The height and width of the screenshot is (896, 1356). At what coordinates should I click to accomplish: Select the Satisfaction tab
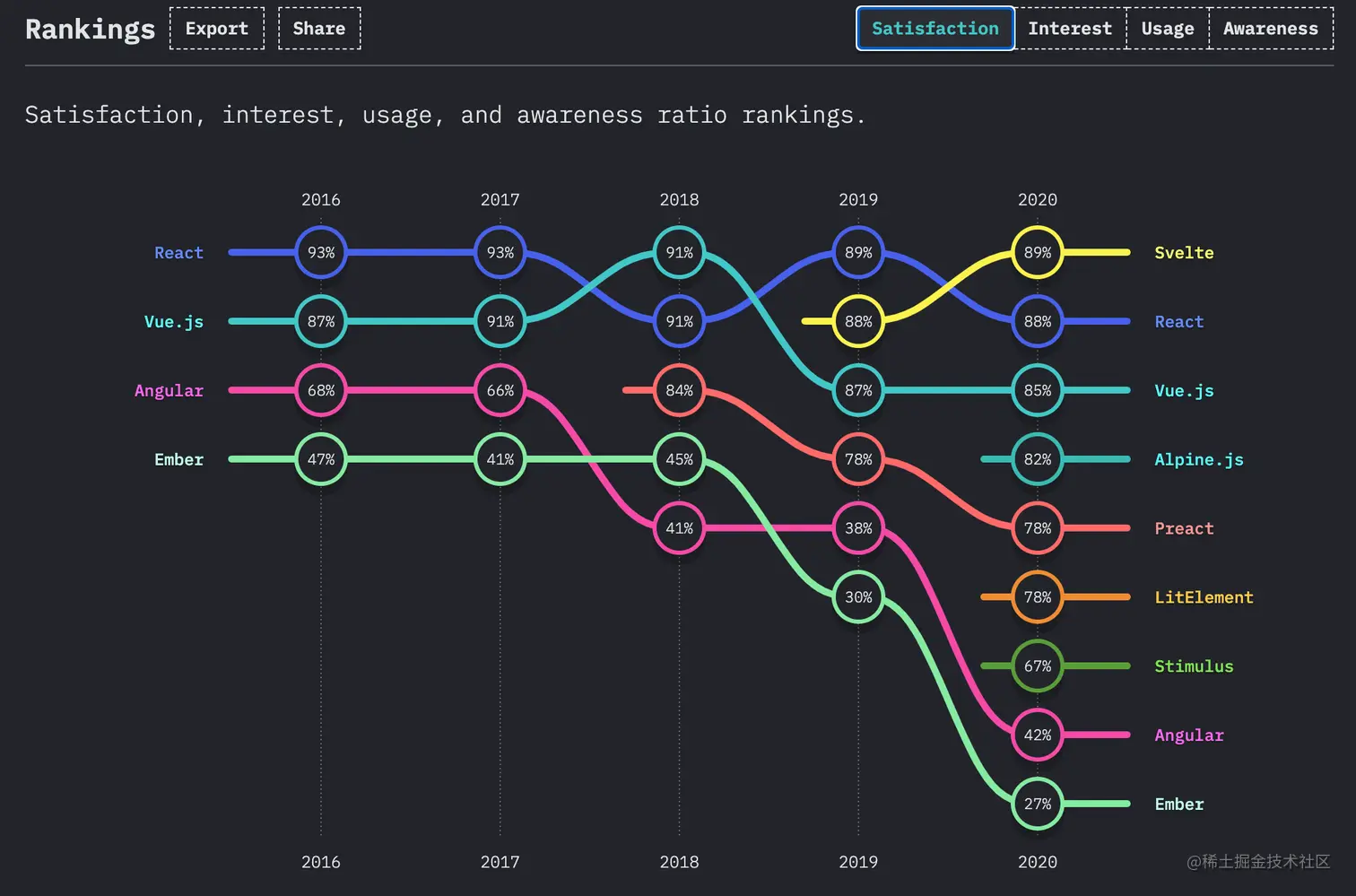[935, 29]
